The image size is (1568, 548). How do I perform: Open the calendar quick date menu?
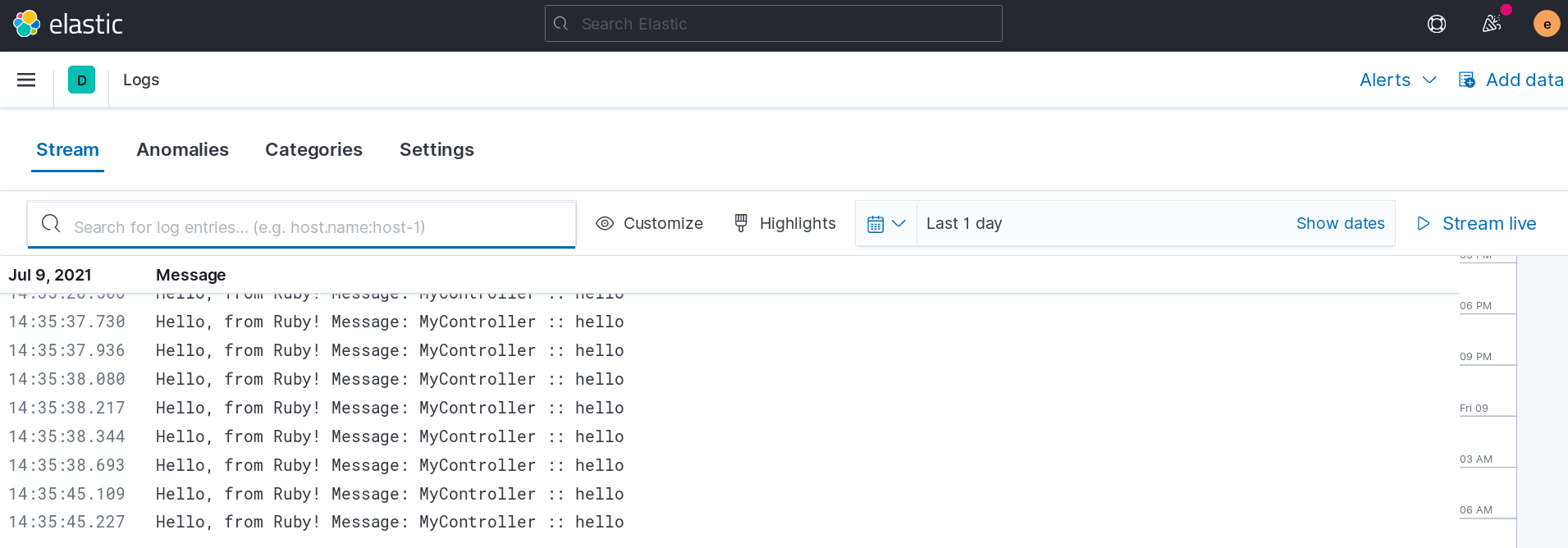(886, 223)
